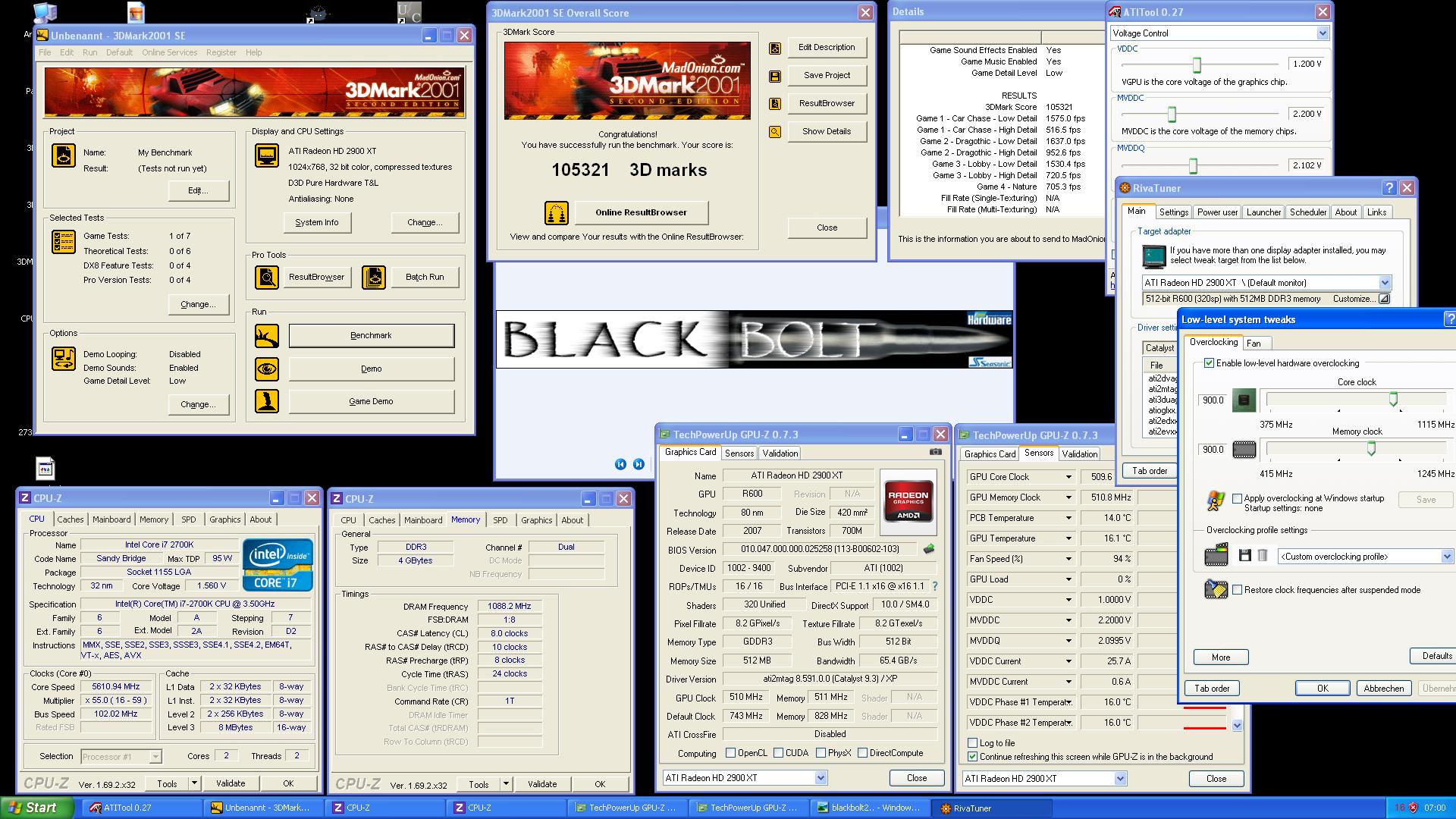The image size is (1456, 819).
Task: Click the System Info button
Action: point(317,222)
